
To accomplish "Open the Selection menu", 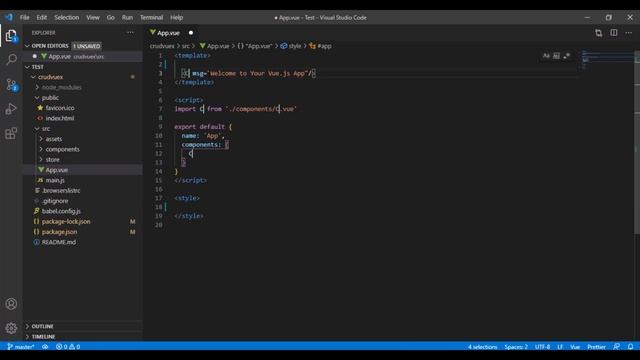I will 67,18.
